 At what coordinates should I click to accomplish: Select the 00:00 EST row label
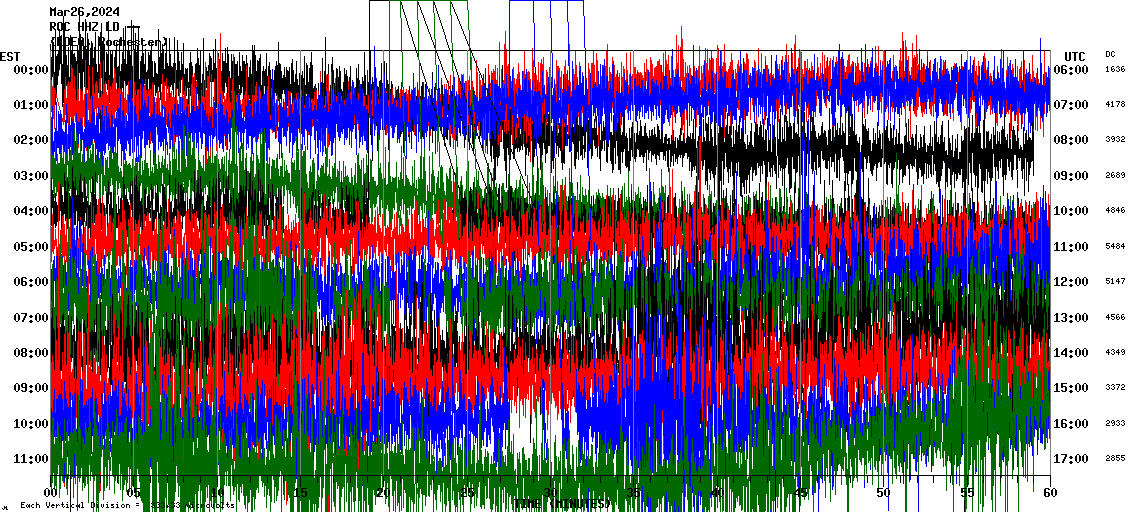(31, 70)
